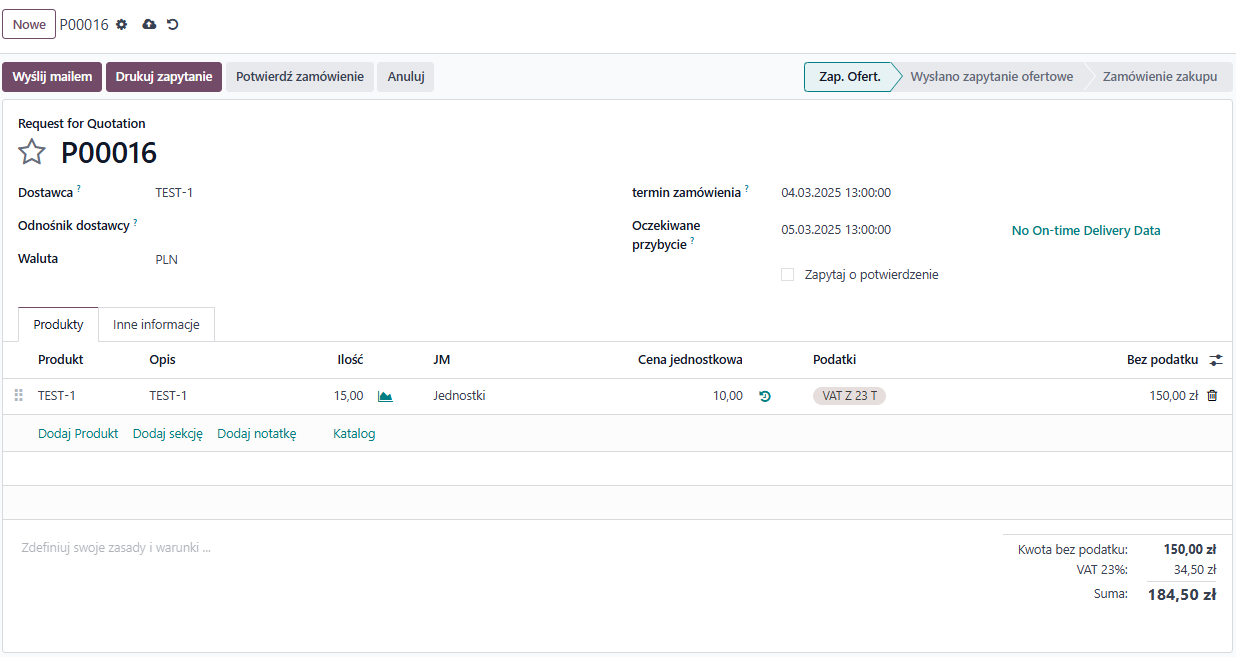The width and height of the screenshot is (1236, 657).
Task: Open column options toggle in table header
Action: coord(1216,360)
